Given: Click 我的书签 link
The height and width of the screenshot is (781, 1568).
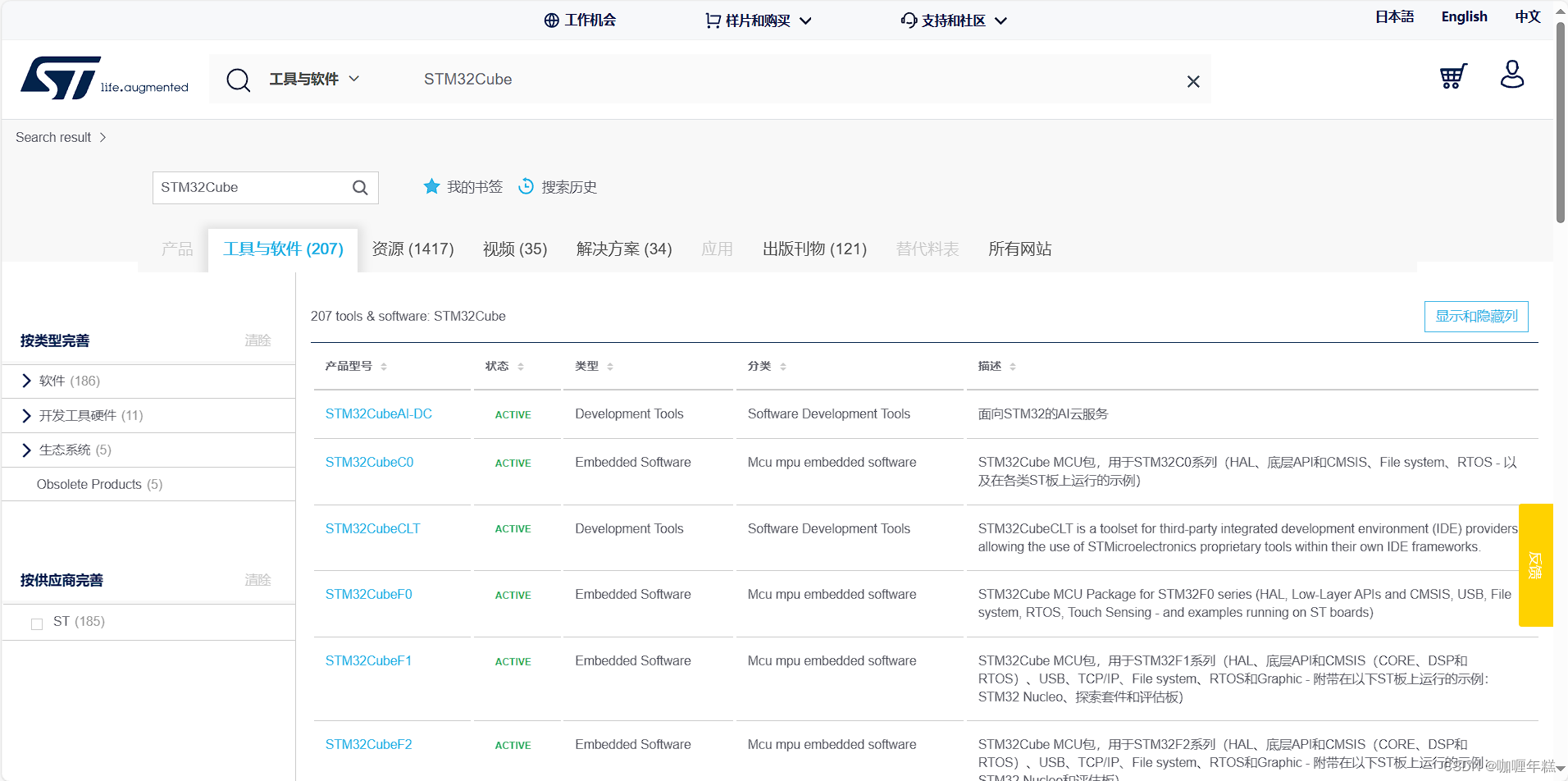Looking at the screenshot, I should 475,187.
